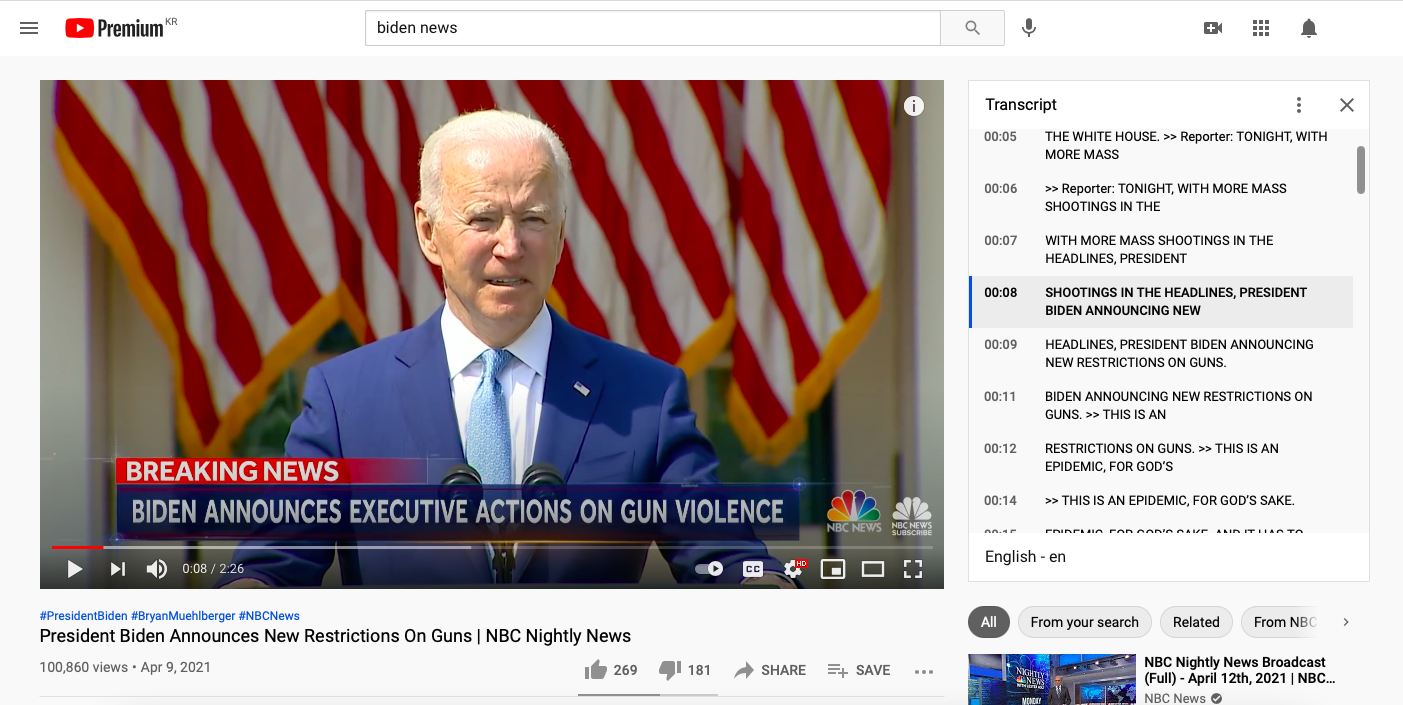Open player settings gear
The image size is (1403, 705).
[794, 569]
